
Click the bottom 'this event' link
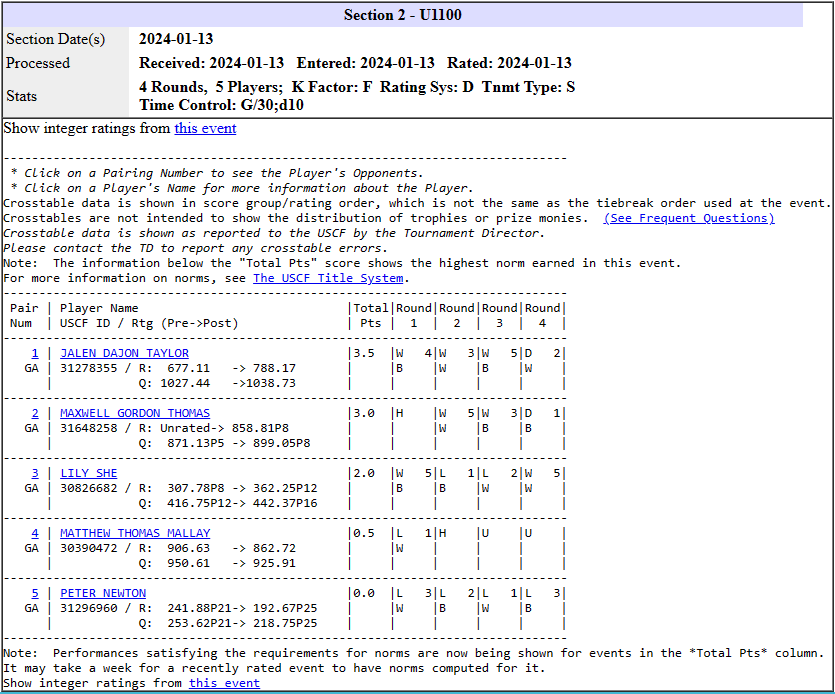[x=224, y=683]
